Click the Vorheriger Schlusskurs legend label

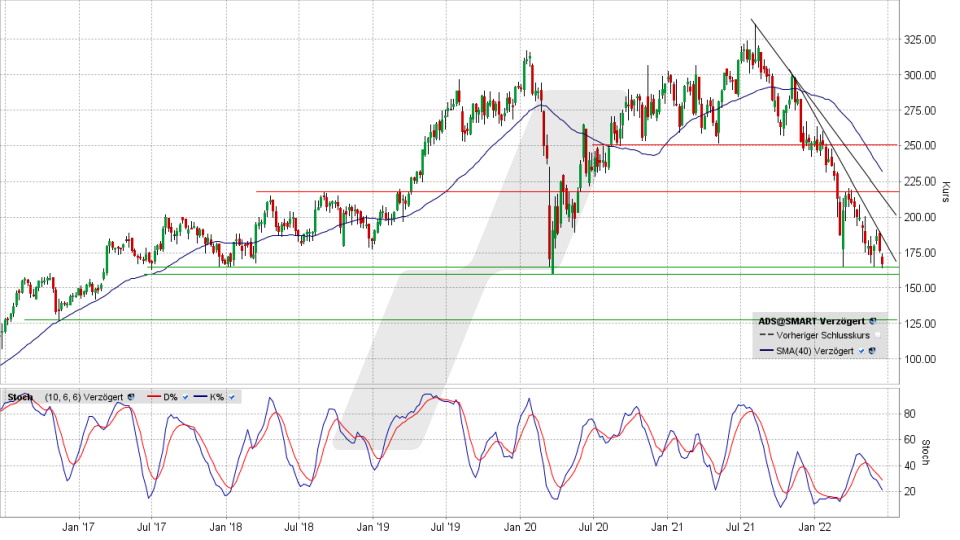tap(823, 336)
